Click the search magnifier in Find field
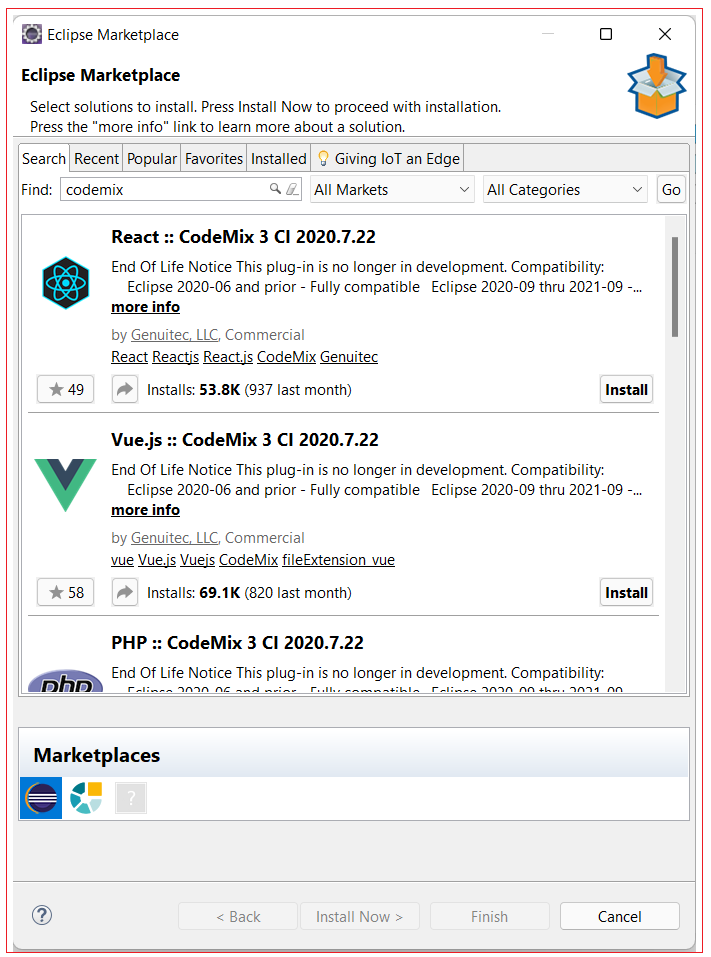This screenshot has width=711, height=957. (x=275, y=189)
